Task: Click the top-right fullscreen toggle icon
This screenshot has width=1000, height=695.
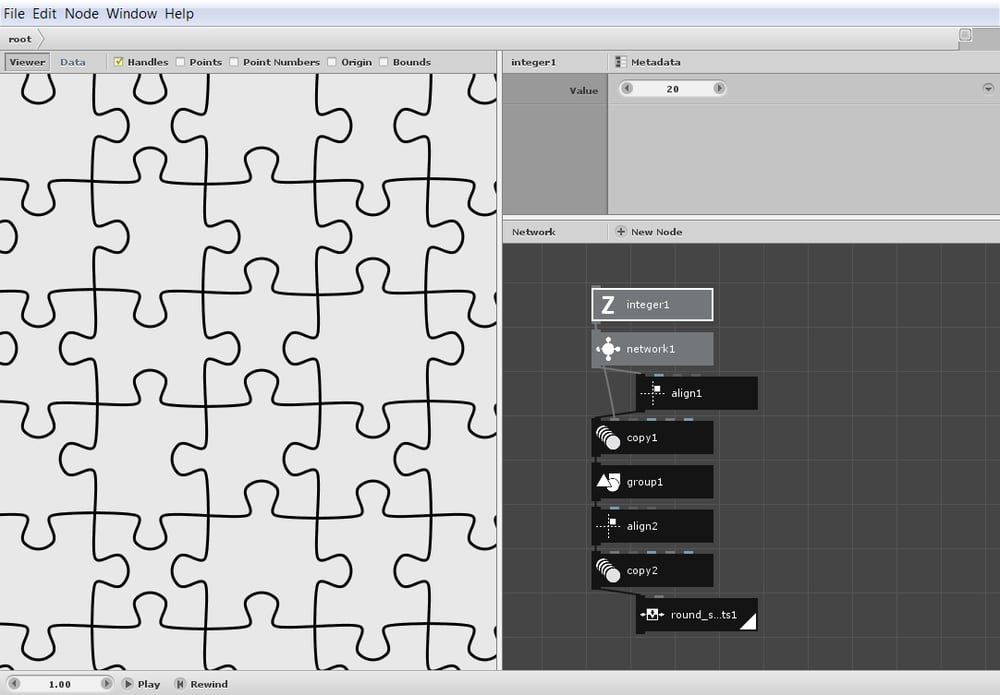Action: (965, 35)
